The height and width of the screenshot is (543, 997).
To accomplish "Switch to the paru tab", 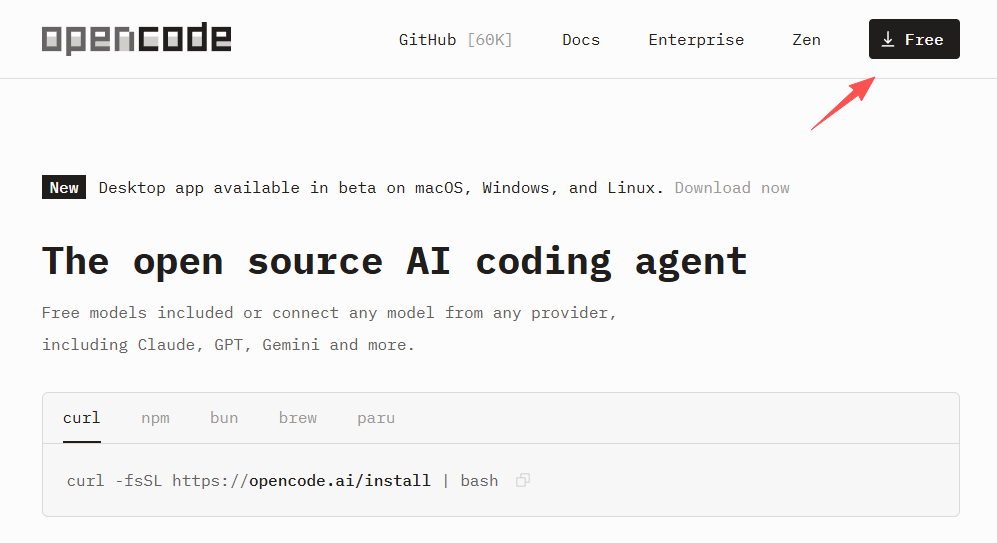I will [376, 418].
